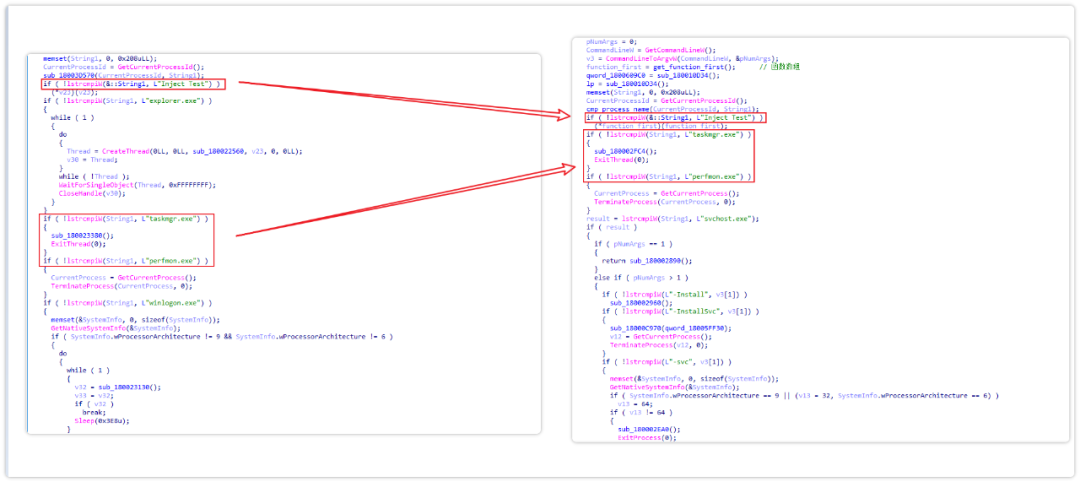1080x482 pixels.
Task: Select the sub_18000C970(qword_18005FF30) call
Action: point(671,328)
